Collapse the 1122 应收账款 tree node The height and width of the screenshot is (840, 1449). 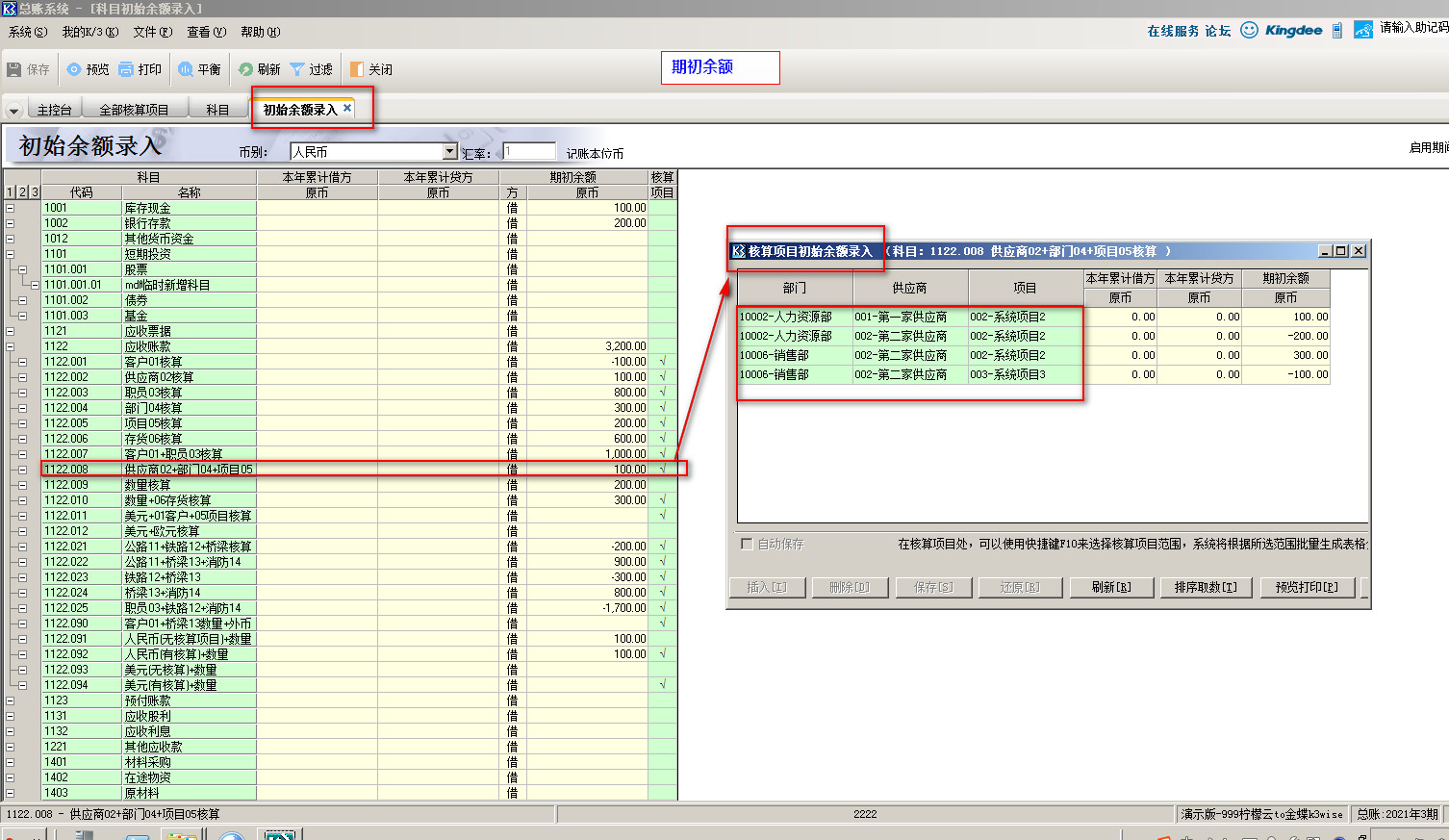tap(11, 346)
